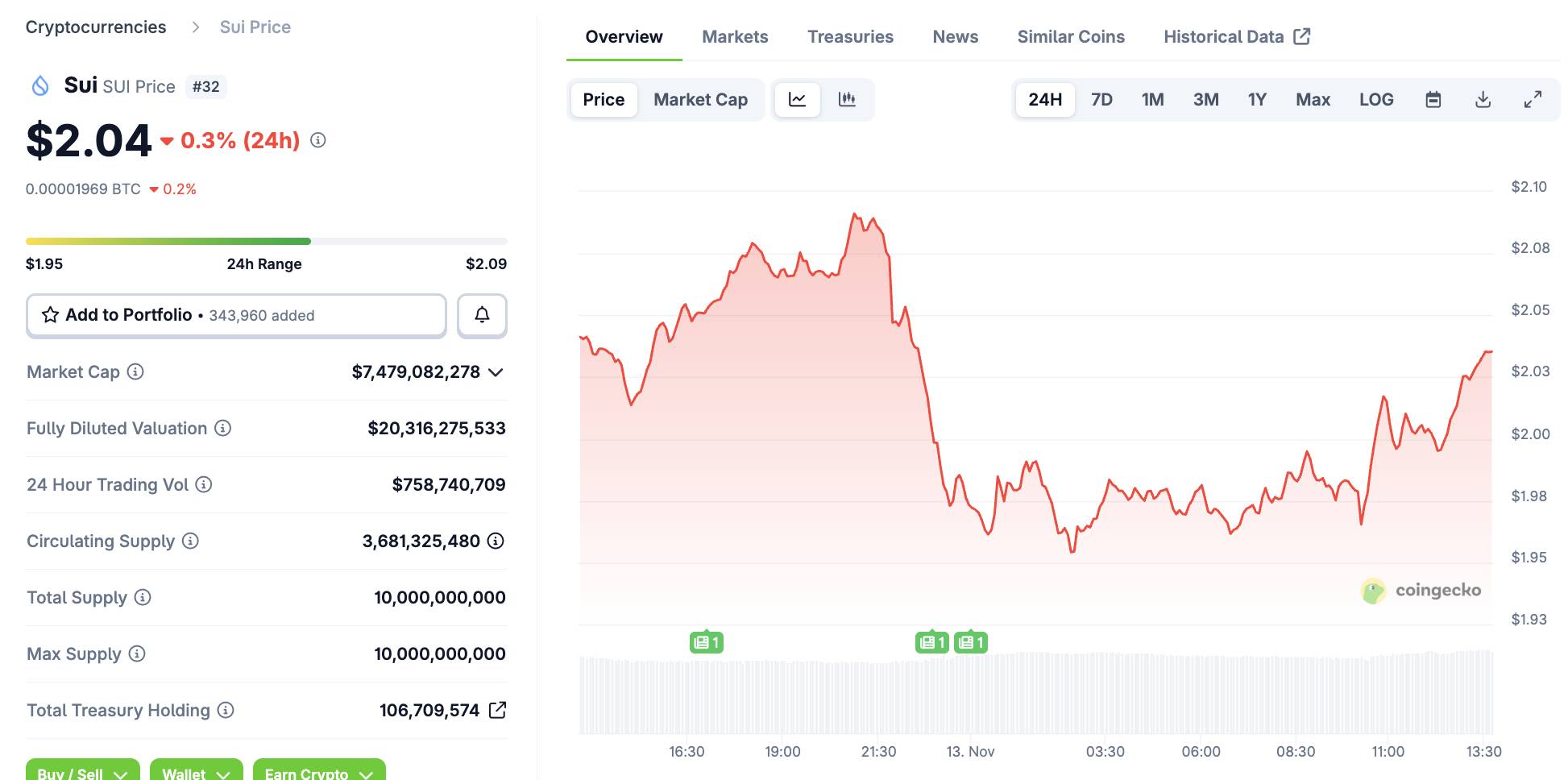The width and height of the screenshot is (1568, 780).
Task: Select the line chart icon
Action: tap(797, 99)
